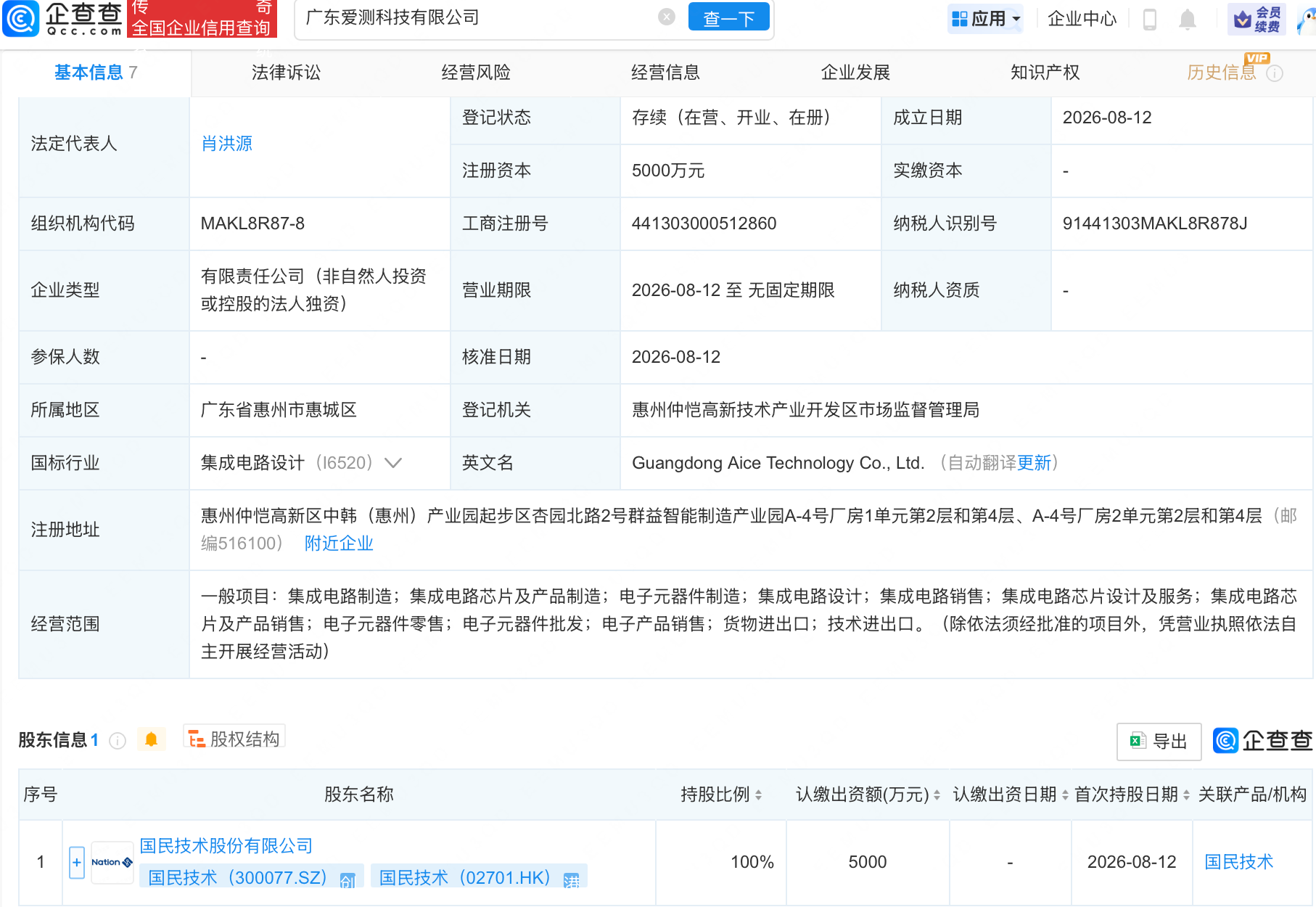Focus the company search input field
Screen dimensions: 1316x907
tap(479, 17)
